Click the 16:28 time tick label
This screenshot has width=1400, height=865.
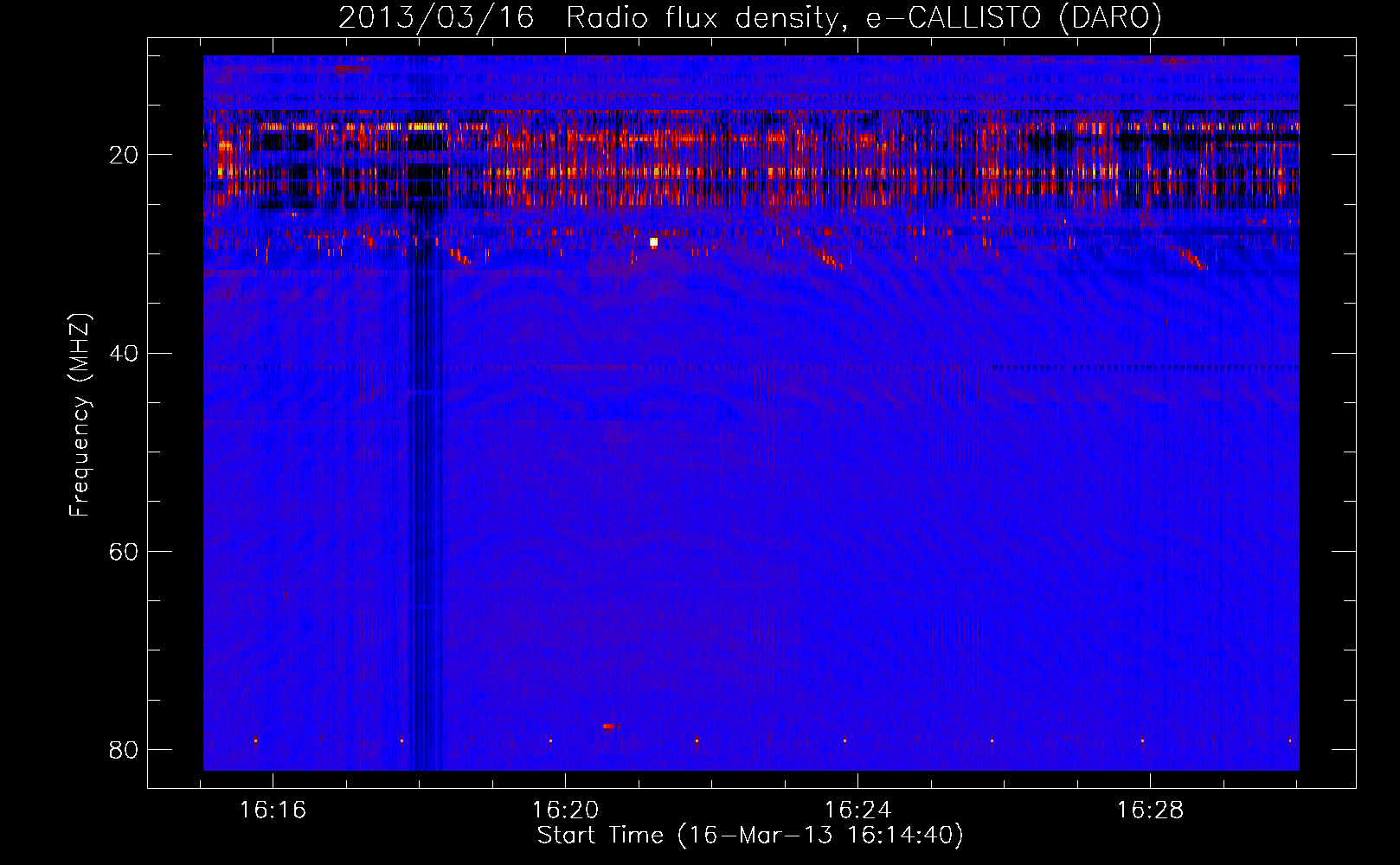point(1150,810)
